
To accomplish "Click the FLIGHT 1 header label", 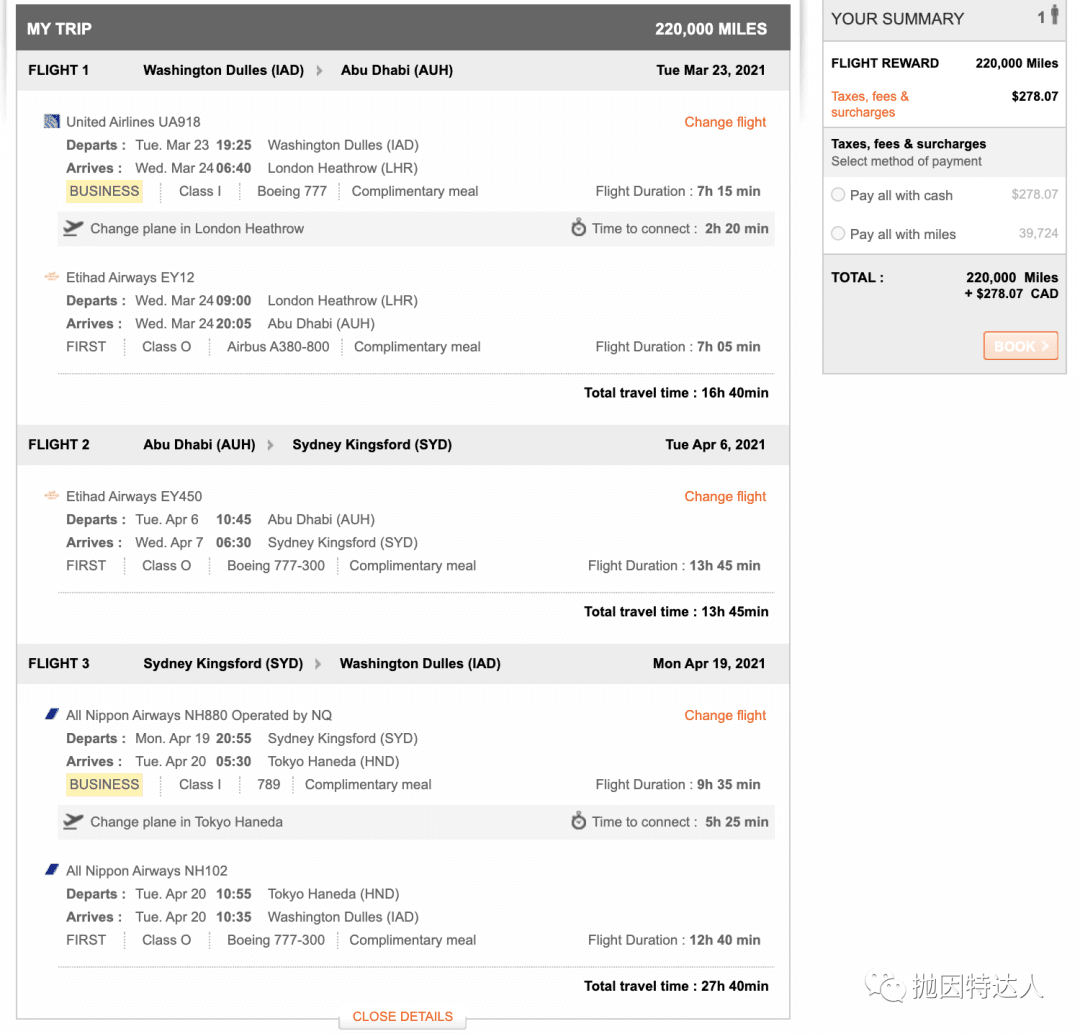I will click(59, 70).
